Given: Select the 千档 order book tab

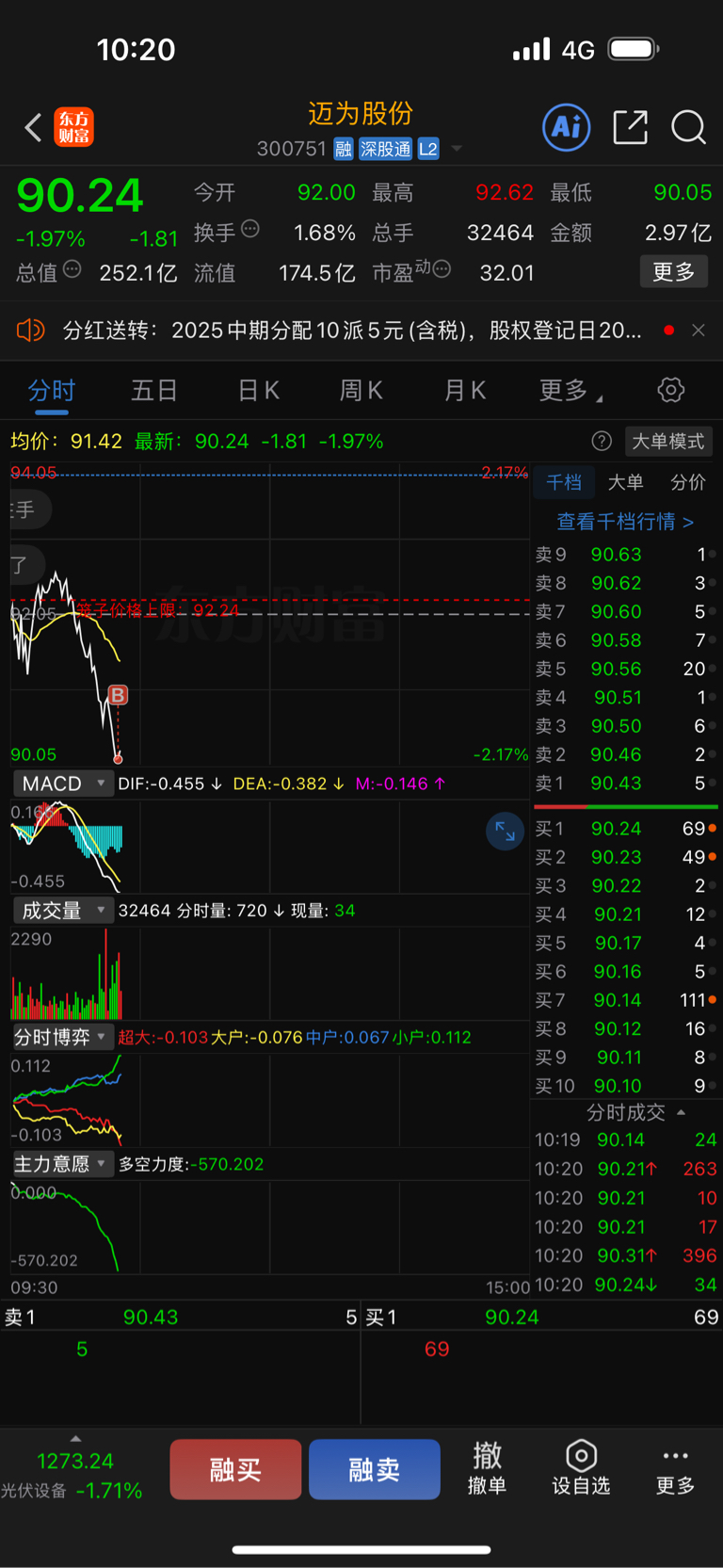Looking at the screenshot, I should pyautogui.click(x=564, y=482).
